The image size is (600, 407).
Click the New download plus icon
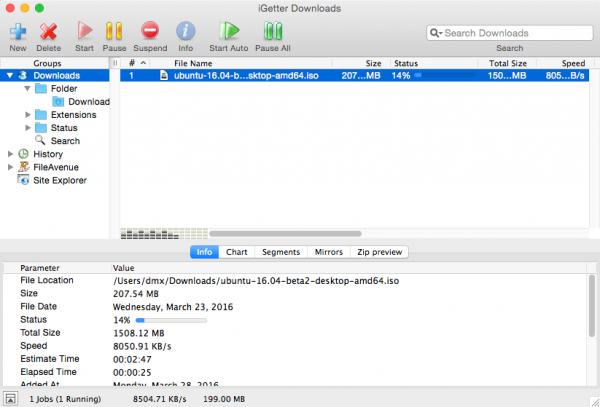(18, 31)
